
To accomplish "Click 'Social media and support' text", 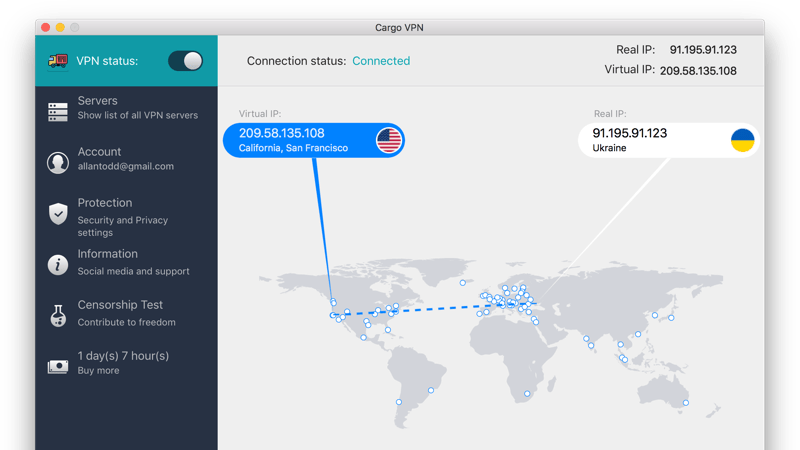I will pos(133,271).
